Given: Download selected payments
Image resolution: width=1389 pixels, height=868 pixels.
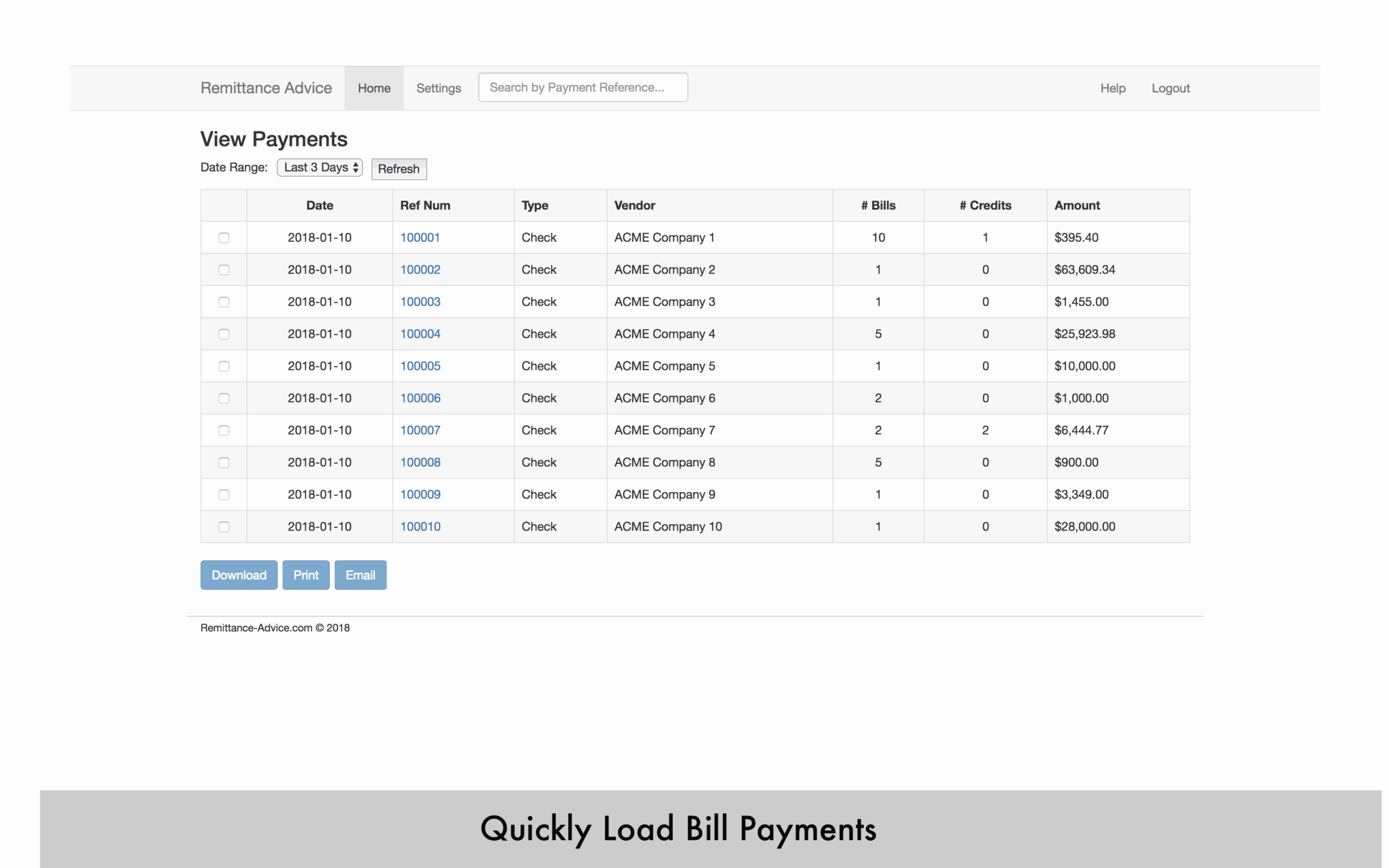Looking at the screenshot, I should point(239,575).
